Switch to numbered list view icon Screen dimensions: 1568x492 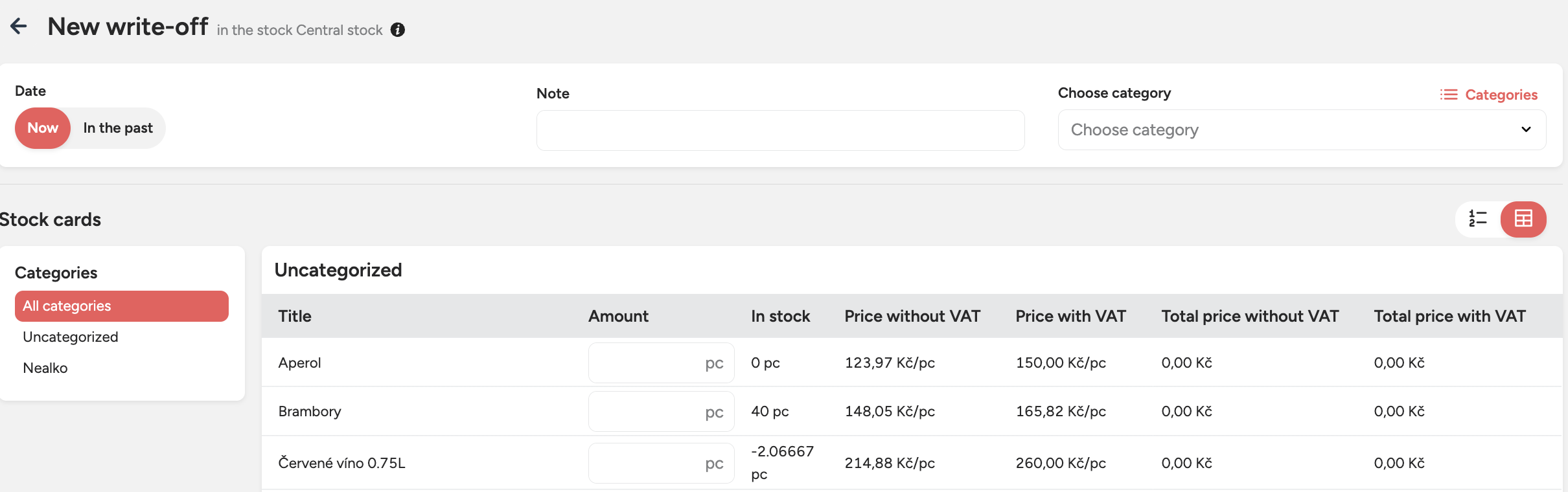tap(1477, 219)
